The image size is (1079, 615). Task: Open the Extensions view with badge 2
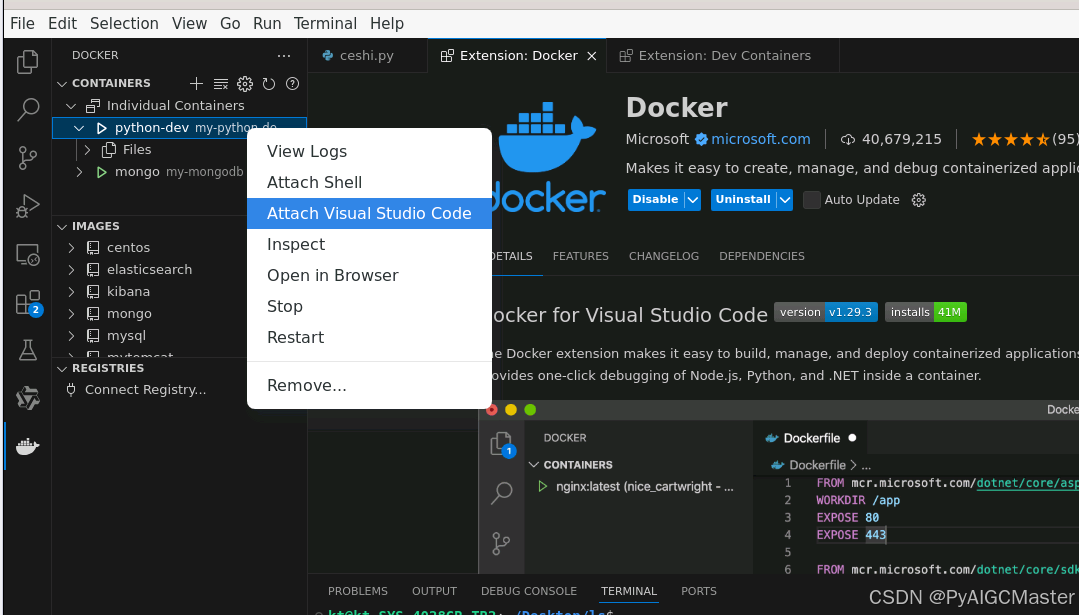[x=28, y=303]
